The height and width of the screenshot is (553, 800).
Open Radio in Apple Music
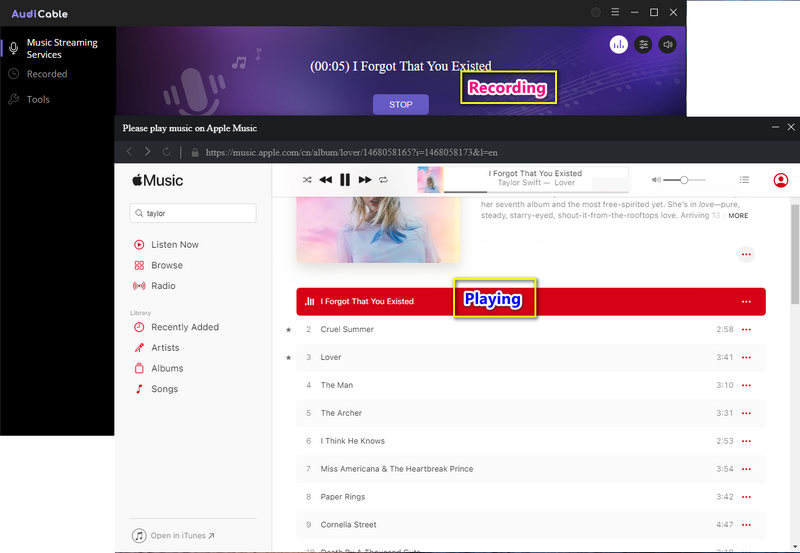pos(154,286)
